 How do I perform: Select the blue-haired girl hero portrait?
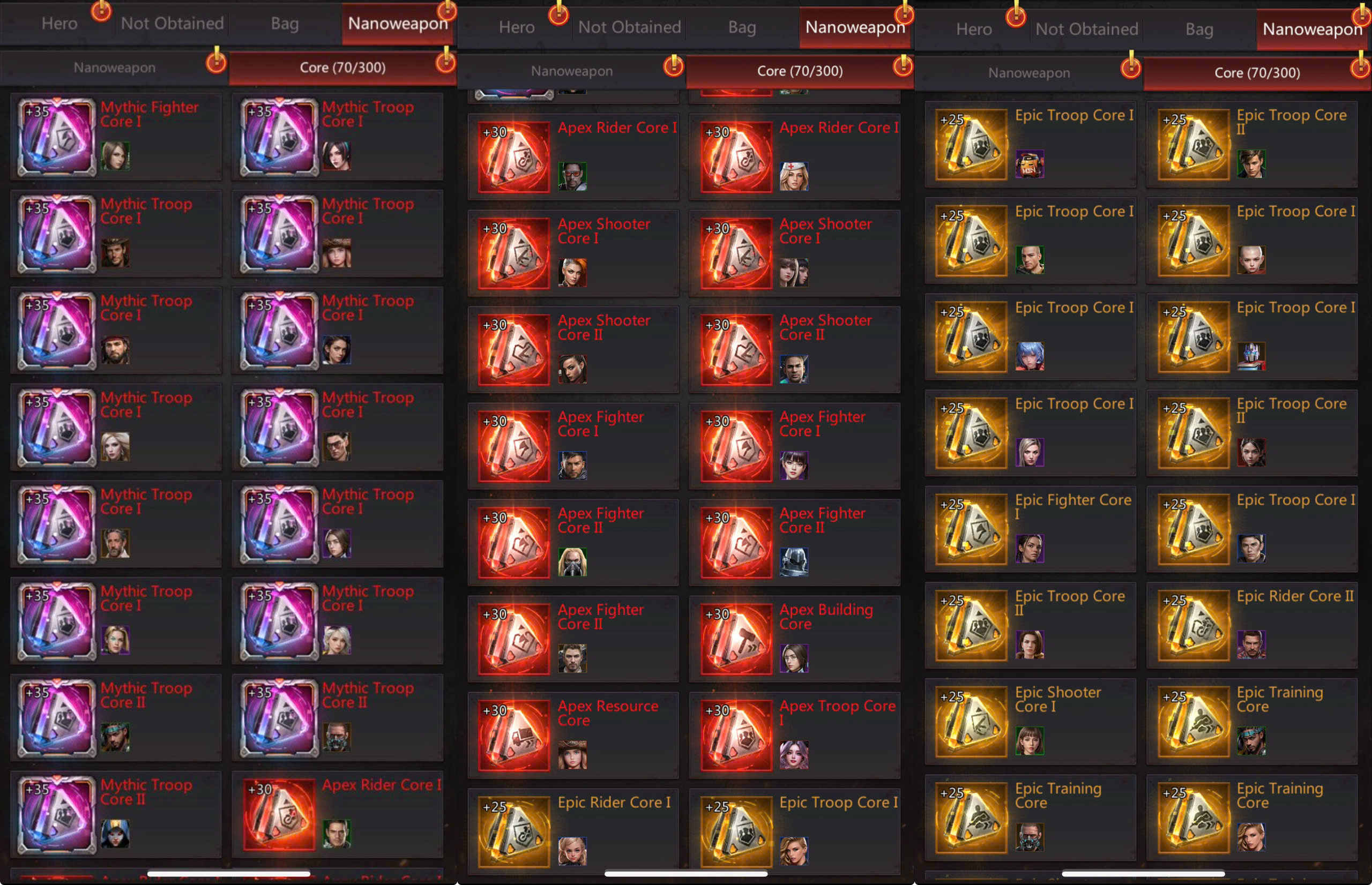[x=1030, y=356]
